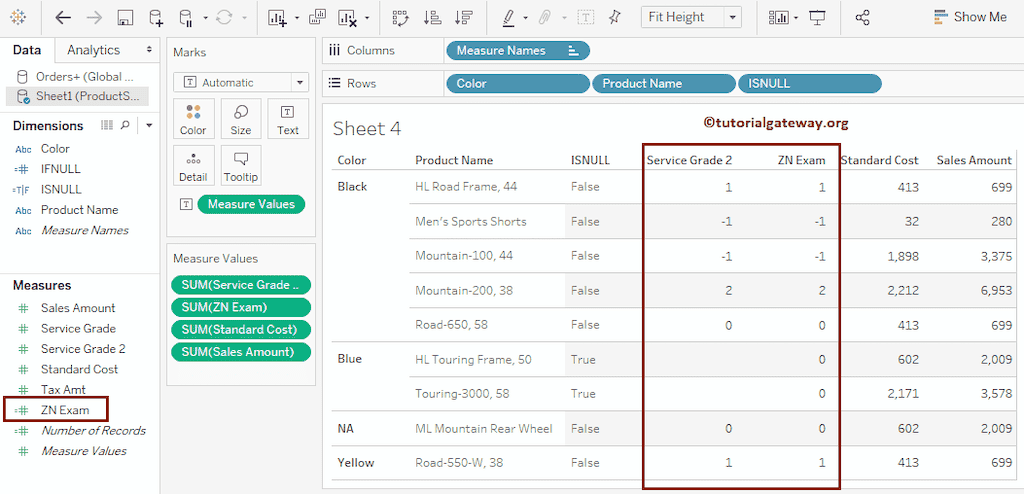Image resolution: width=1024 pixels, height=494 pixels.
Task: Add a new data source
Action: [x=155, y=17]
